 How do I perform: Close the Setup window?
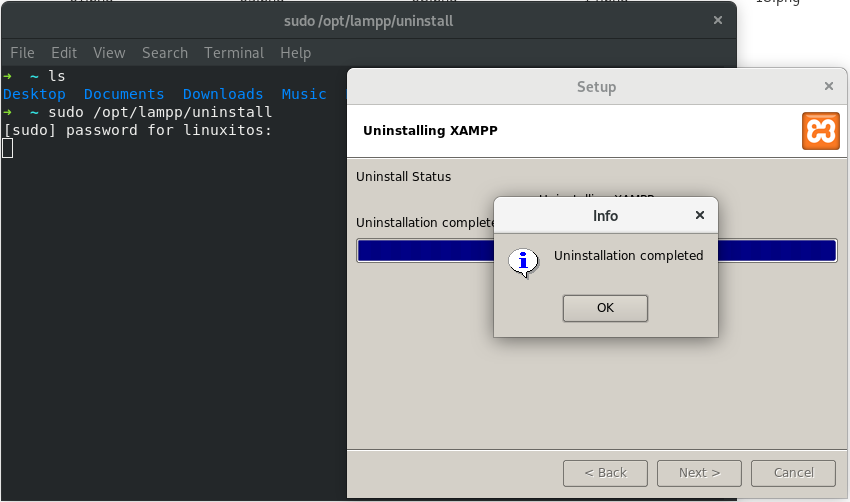tap(828, 87)
